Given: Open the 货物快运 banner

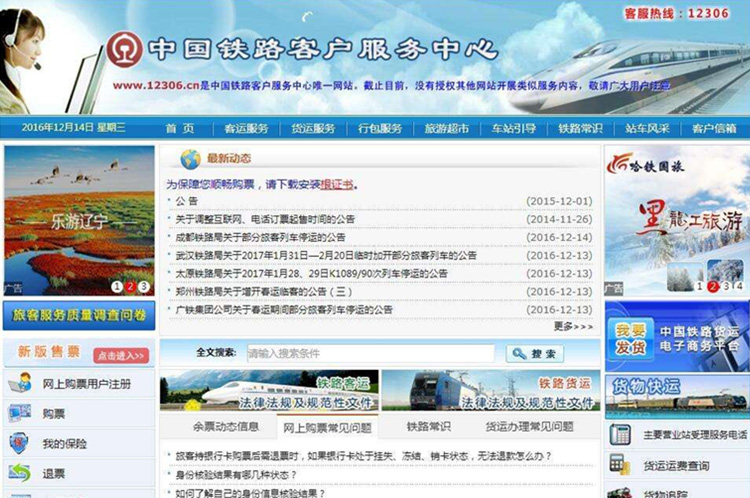Looking at the screenshot, I should 677,397.
